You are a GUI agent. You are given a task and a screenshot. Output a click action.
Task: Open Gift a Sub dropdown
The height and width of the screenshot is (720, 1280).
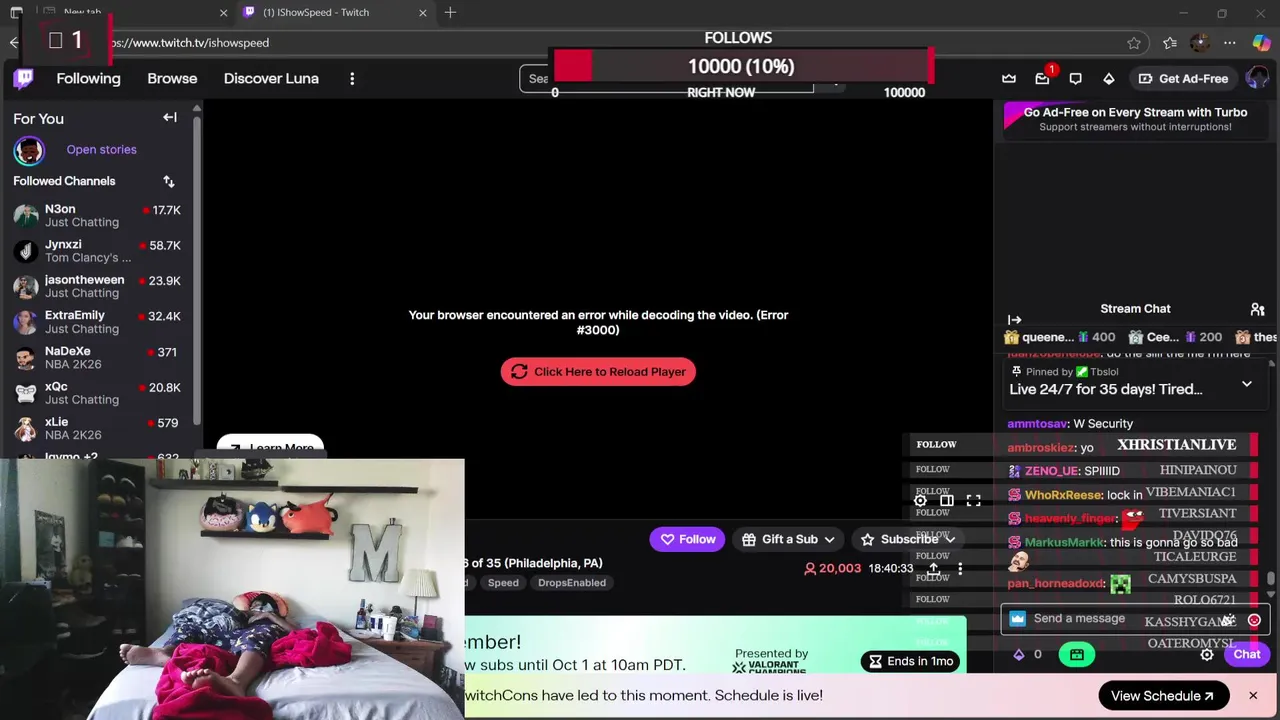tap(788, 539)
